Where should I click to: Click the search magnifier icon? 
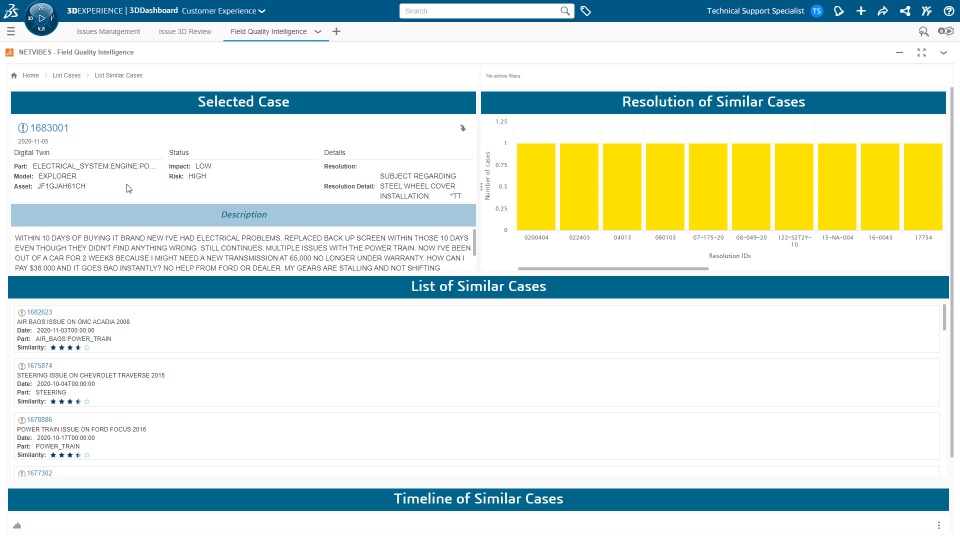click(x=564, y=11)
